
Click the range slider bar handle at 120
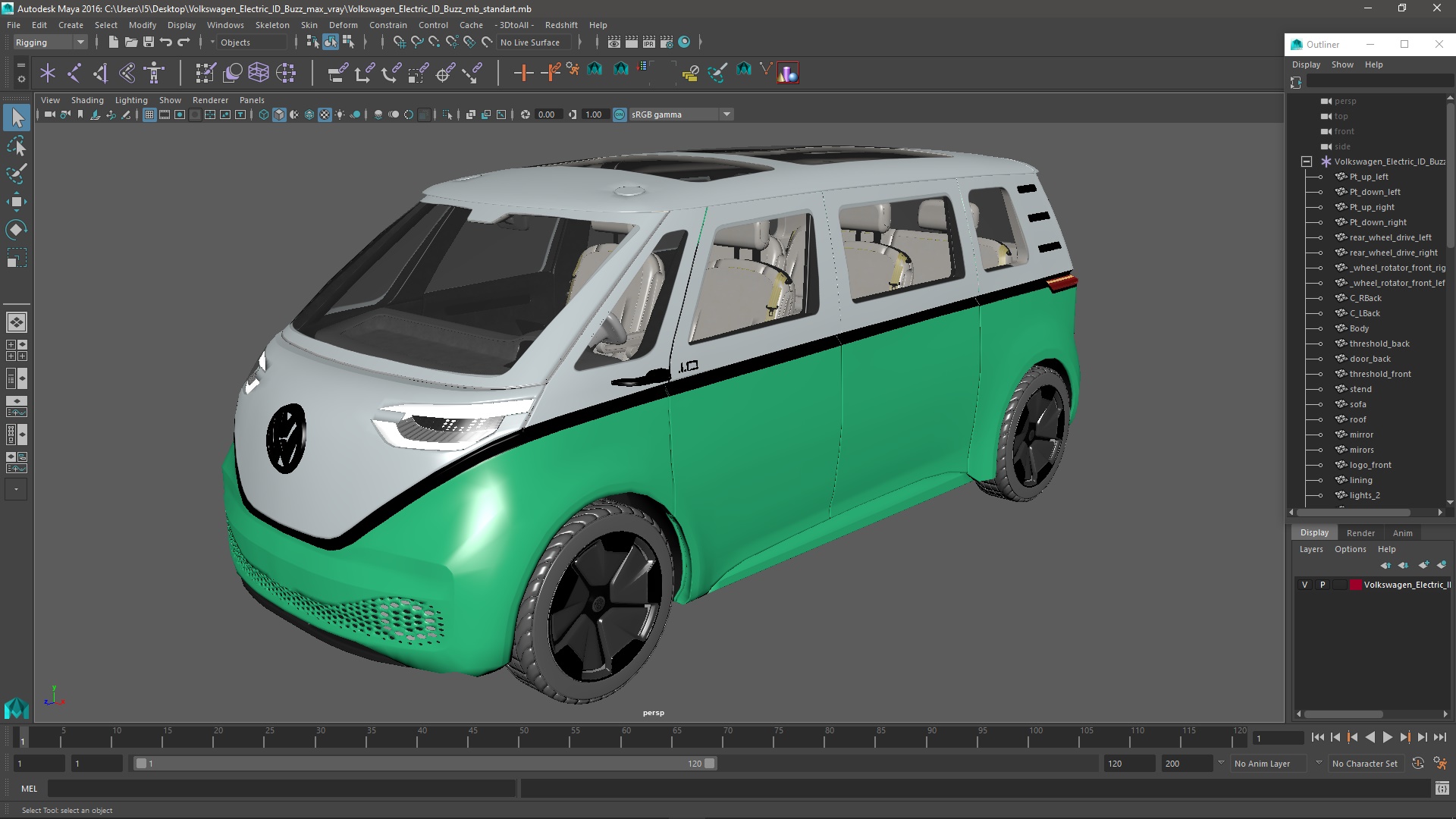pyautogui.click(x=710, y=764)
